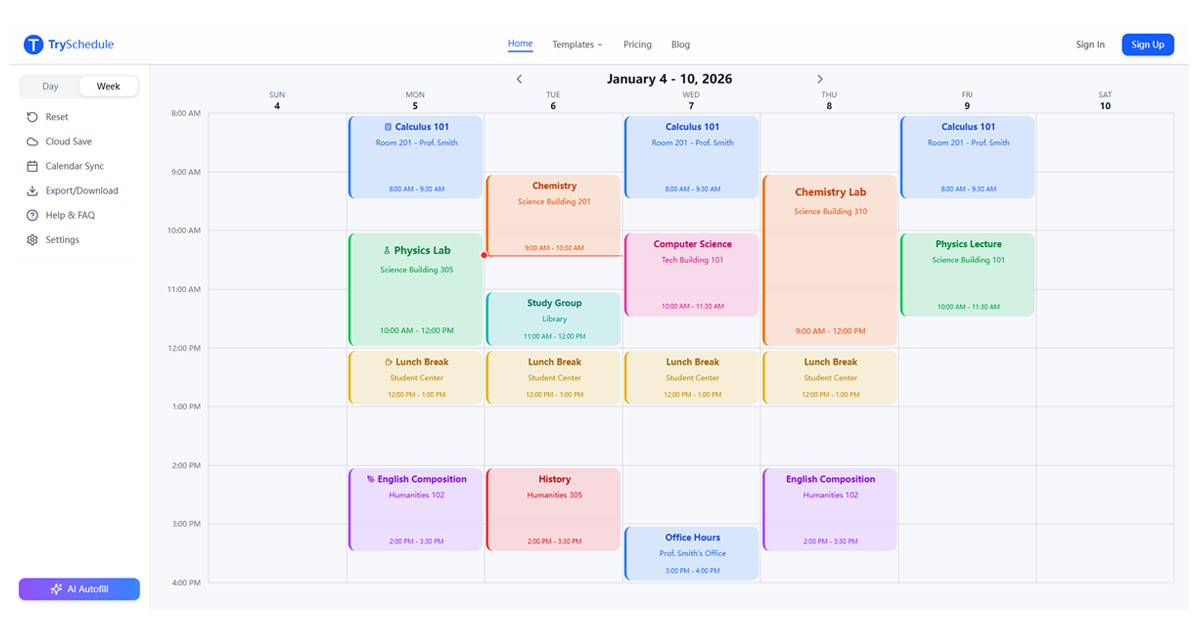Click the Help & FAQ question icon
The image size is (1200, 630).
click(32, 215)
